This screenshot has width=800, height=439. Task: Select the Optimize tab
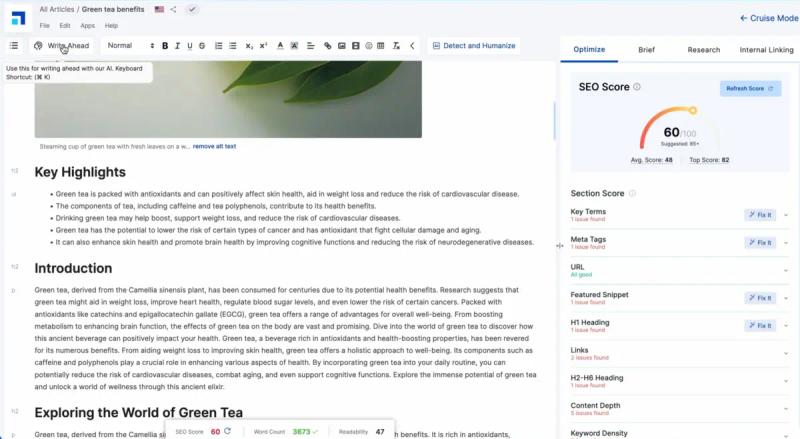pos(589,50)
